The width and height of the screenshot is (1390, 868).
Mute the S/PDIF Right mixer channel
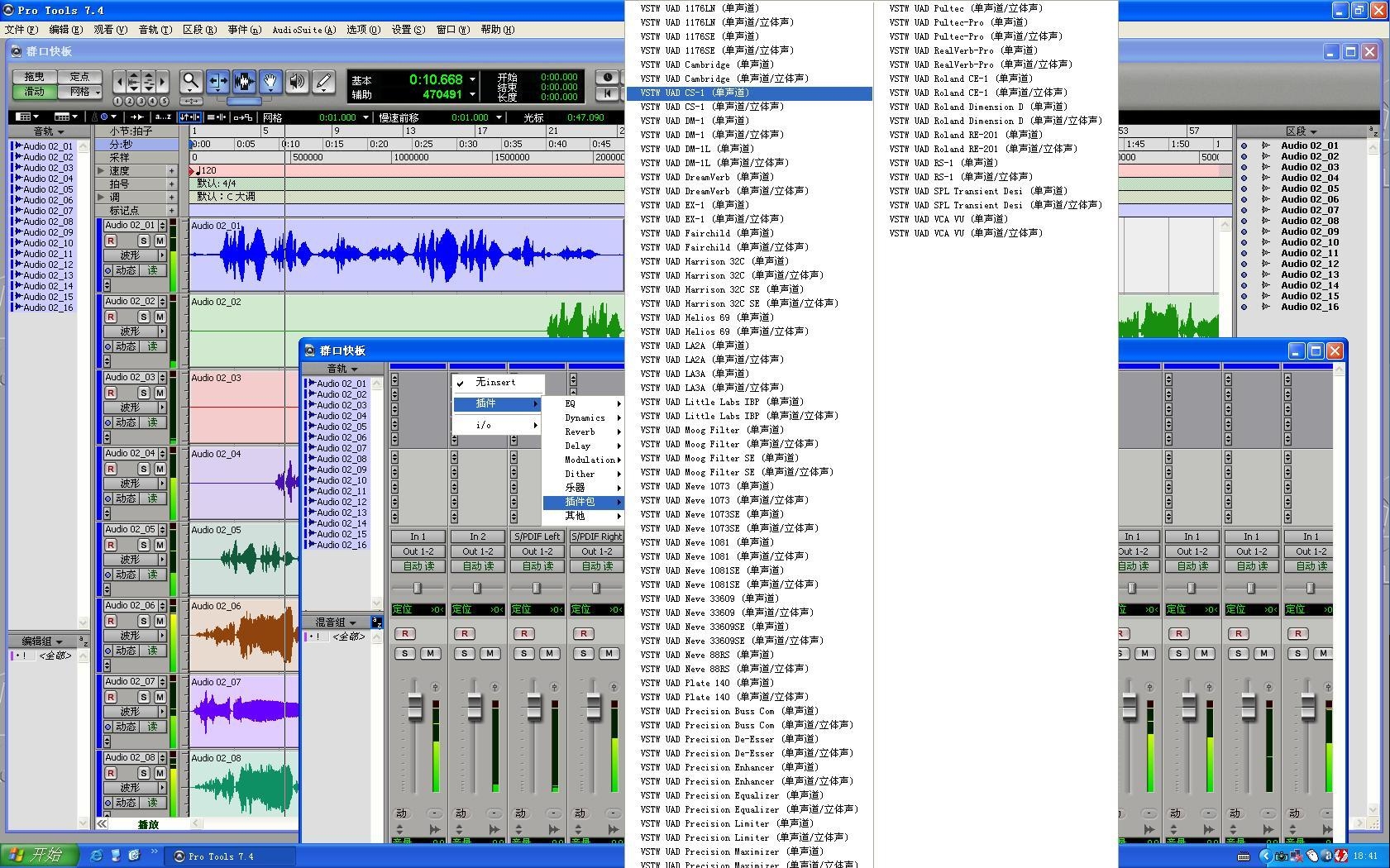609,653
